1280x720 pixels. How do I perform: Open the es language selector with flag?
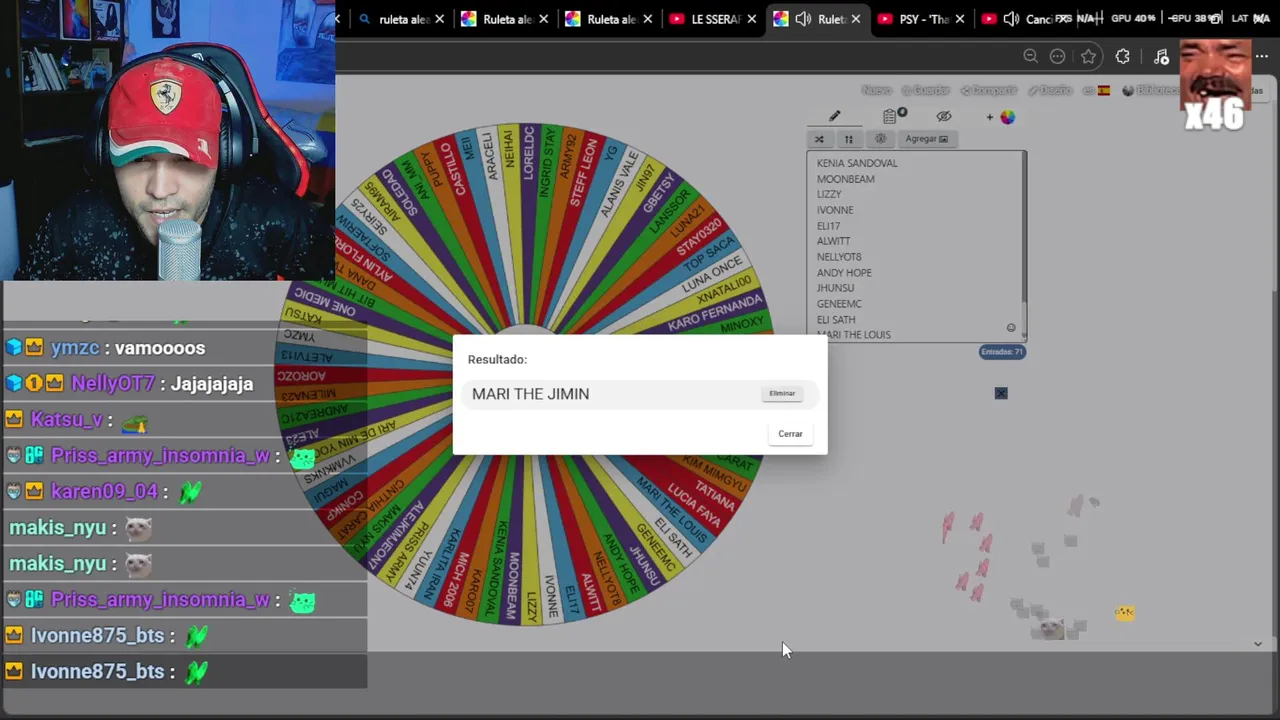[1096, 90]
